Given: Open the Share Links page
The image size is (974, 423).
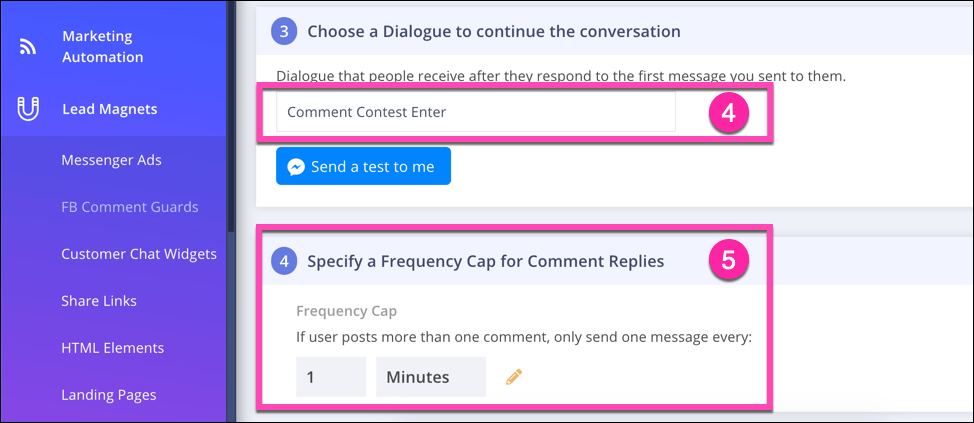Looking at the screenshot, I should coord(99,301).
